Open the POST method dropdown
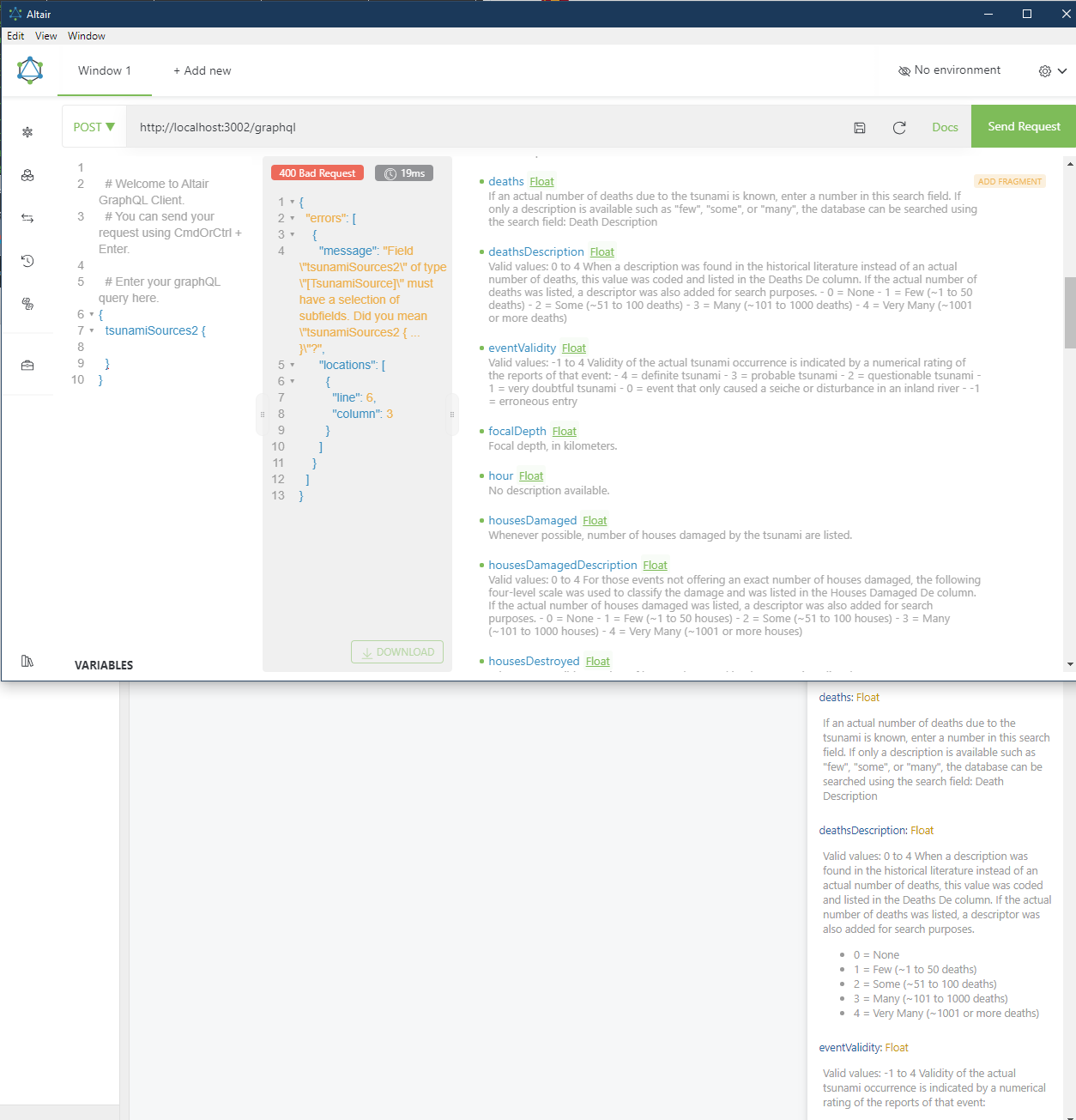1076x1120 pixels. pyautogui.click(x=94, y=126)
